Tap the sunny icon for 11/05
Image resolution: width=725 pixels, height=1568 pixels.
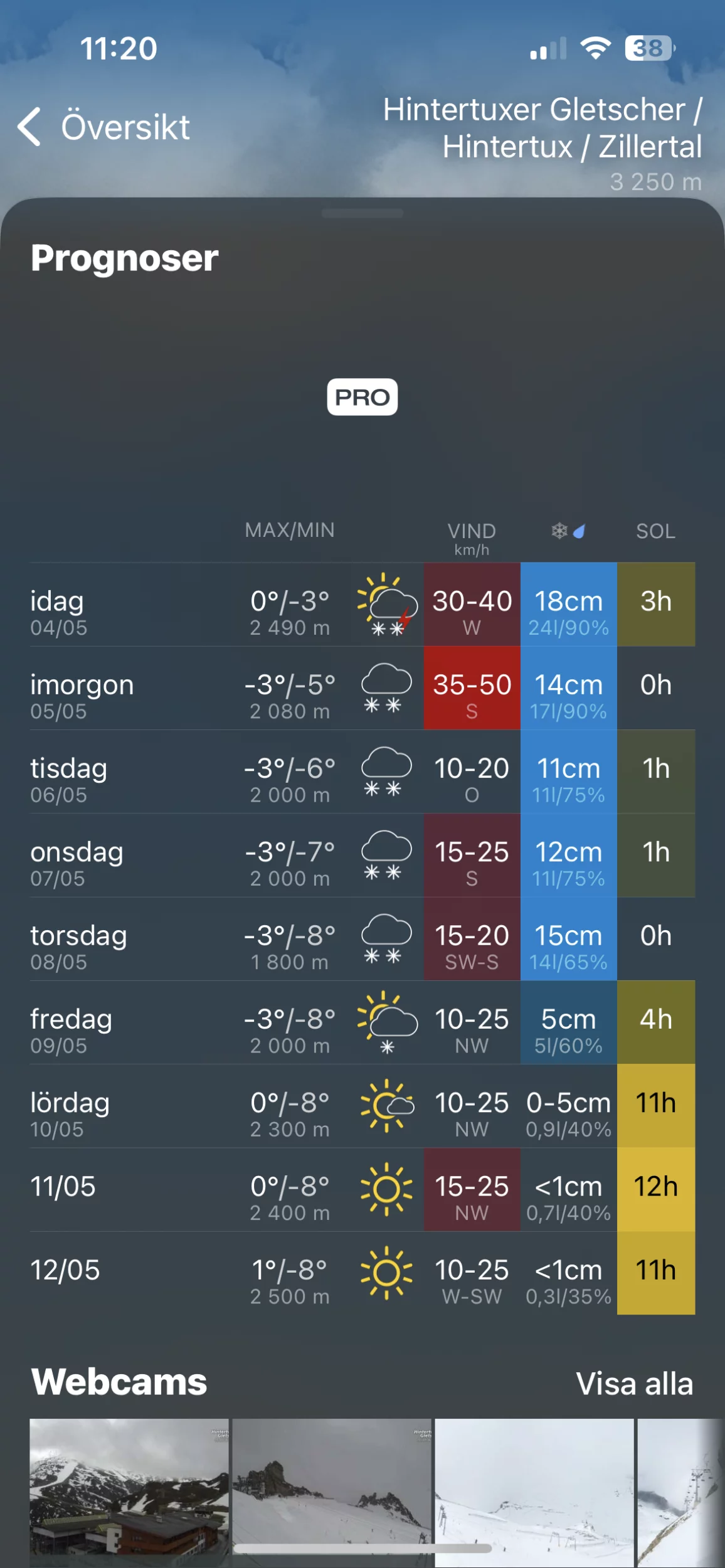click(x=386, y=1189)
